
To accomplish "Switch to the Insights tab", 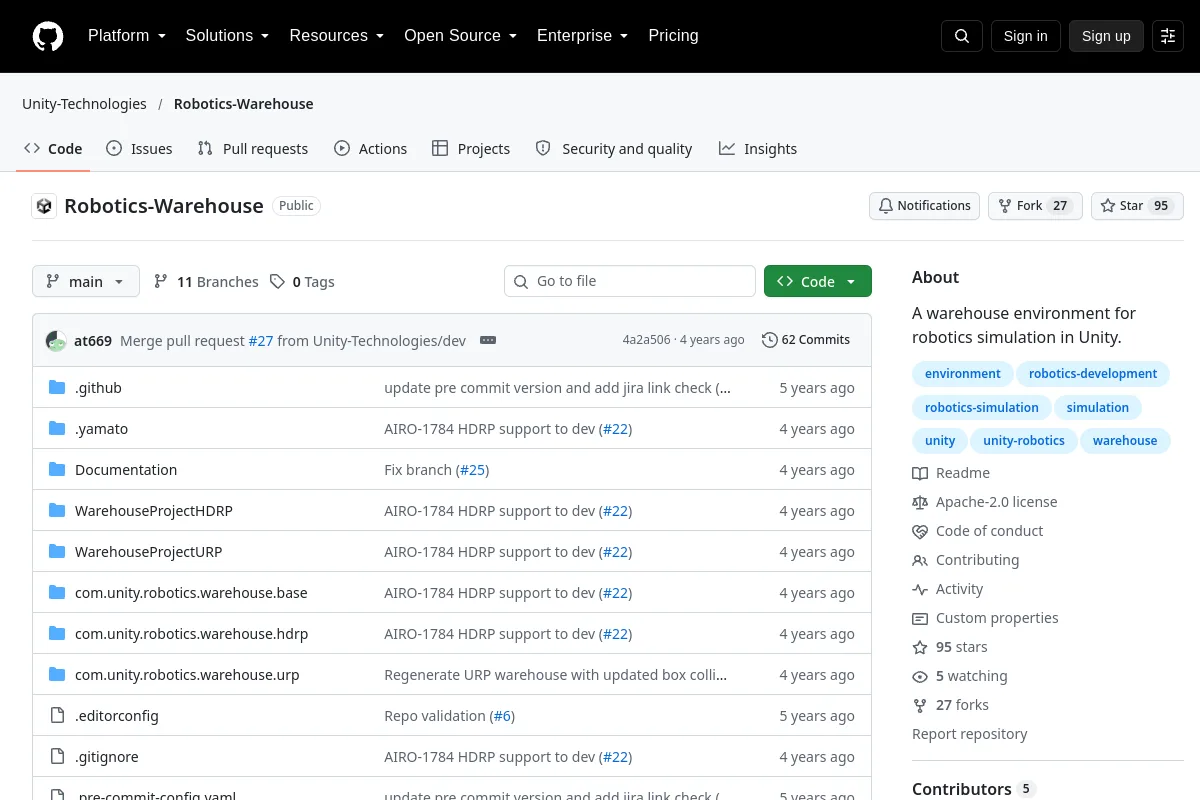I will (x=758, y=149).
